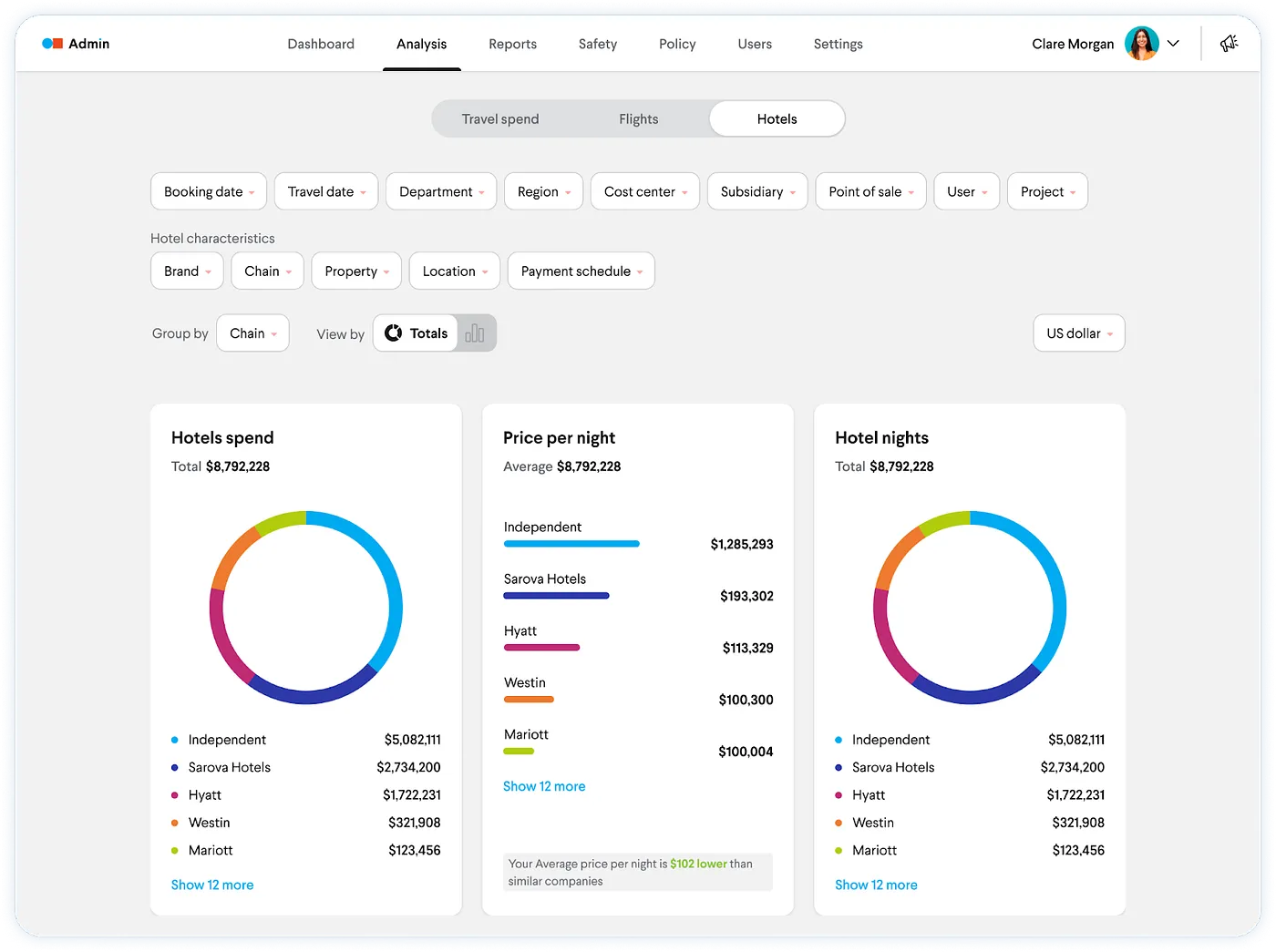Screen dimensions: 1276x952
Task: Switch to Travel spend segment
Action: (499, 119)
